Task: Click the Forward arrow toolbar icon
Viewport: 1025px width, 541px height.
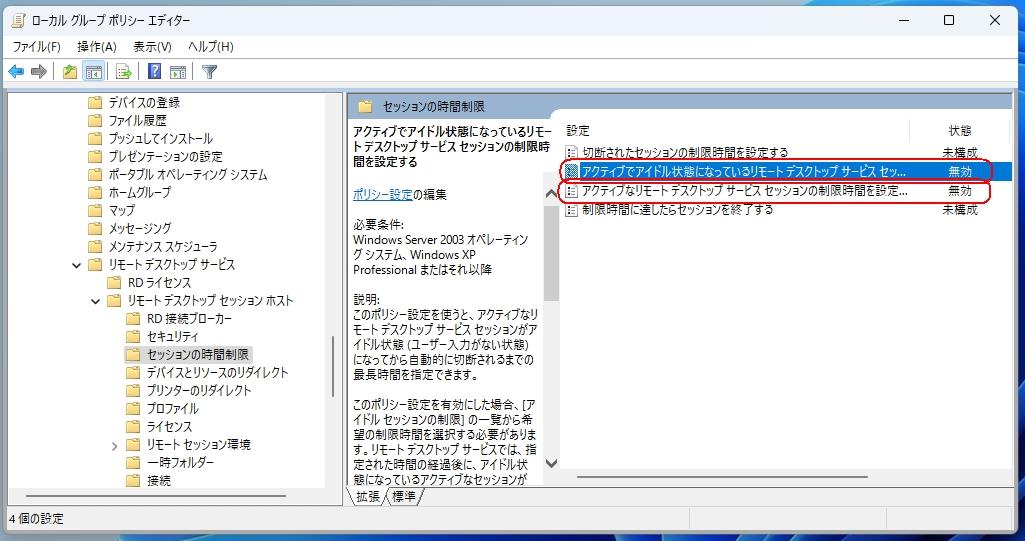Action: coord(39,72)
